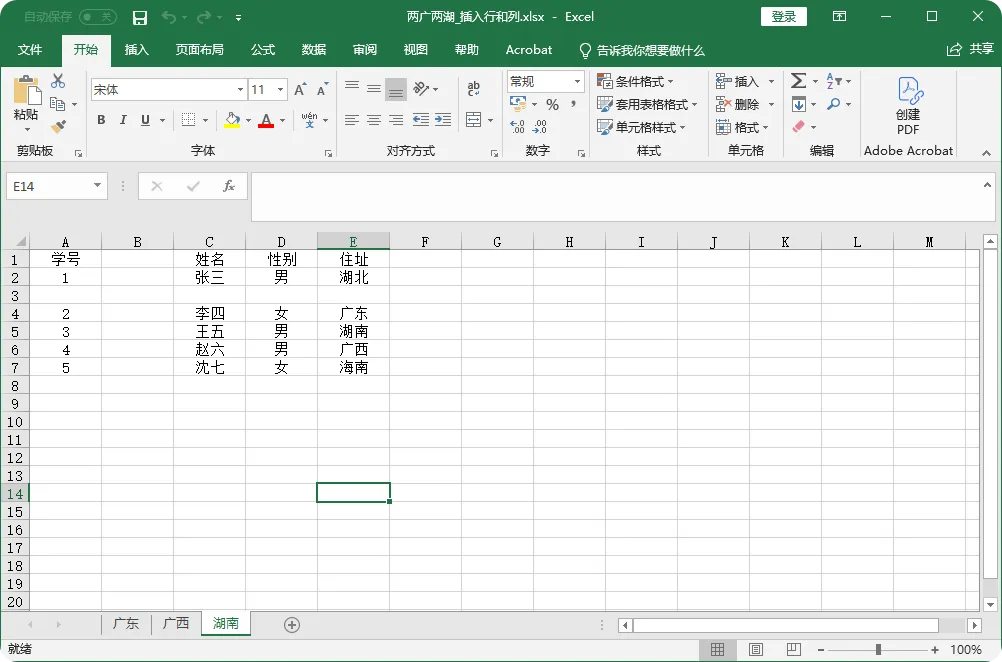Screen dimensions: 1002x662
Task: Click Sort and Filter icon
Action: coord(834,81)
